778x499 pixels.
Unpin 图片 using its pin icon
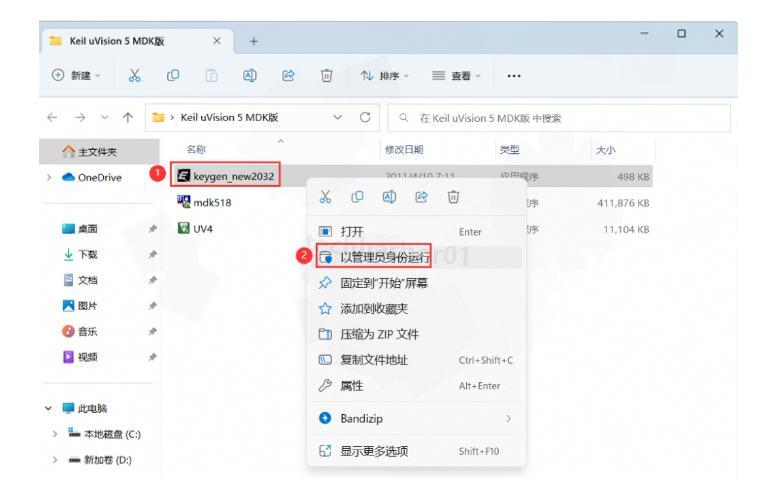point(152,306)
